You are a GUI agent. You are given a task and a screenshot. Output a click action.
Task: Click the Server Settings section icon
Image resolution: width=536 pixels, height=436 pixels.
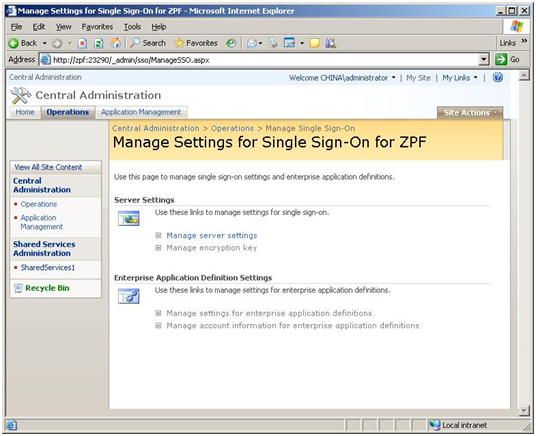click(x=129, y=219)
